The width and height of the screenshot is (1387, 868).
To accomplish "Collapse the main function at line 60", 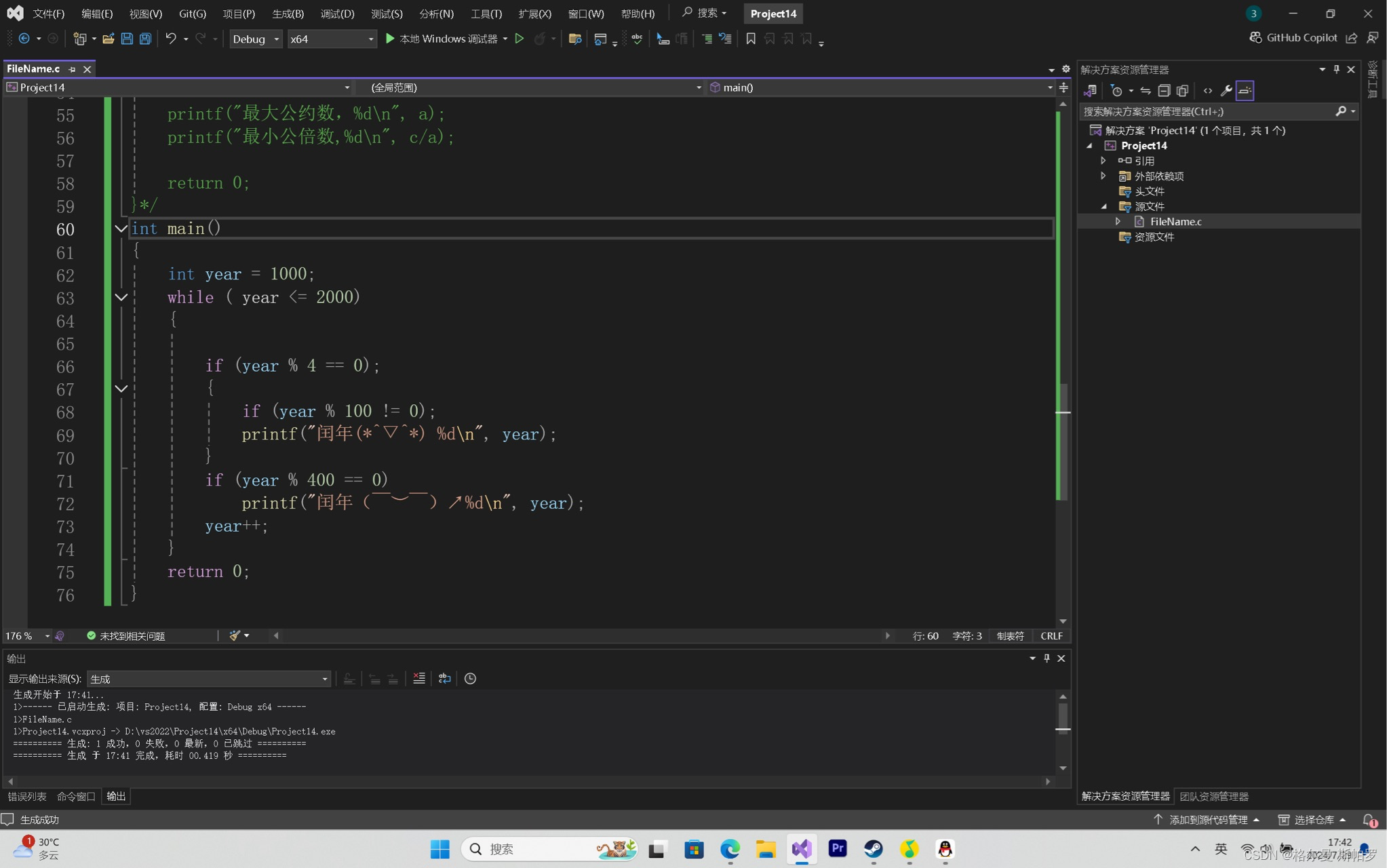I will click(121, 229).
